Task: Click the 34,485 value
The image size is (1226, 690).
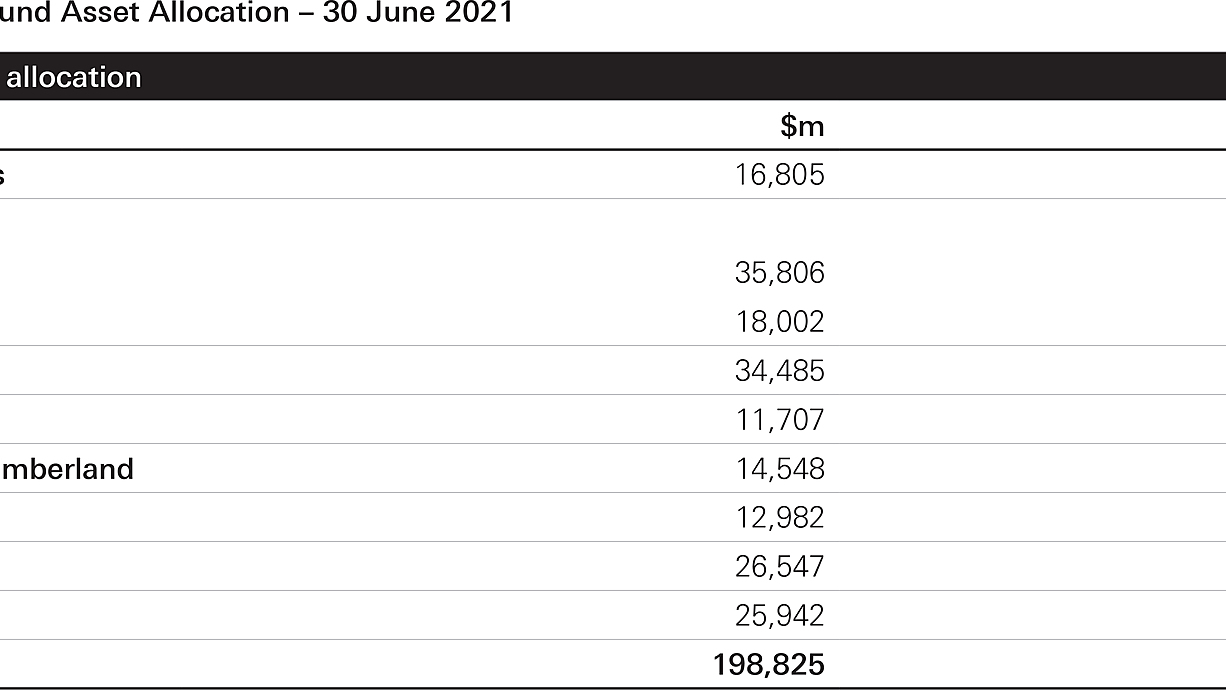Action: point(780,371)
